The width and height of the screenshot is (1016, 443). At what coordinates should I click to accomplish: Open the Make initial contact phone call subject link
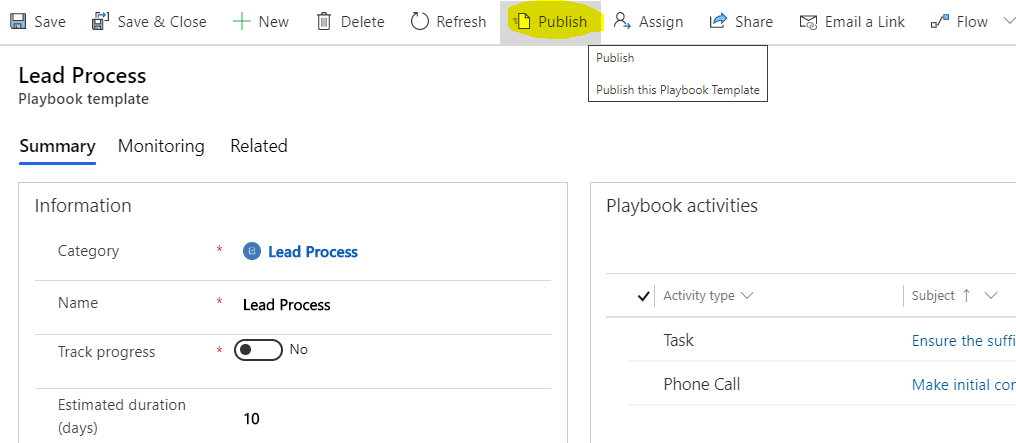[963, 385]
